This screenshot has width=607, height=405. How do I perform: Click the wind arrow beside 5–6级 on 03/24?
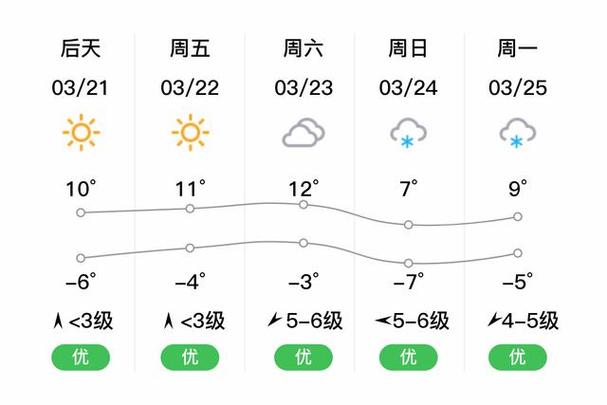click(382, 321)
